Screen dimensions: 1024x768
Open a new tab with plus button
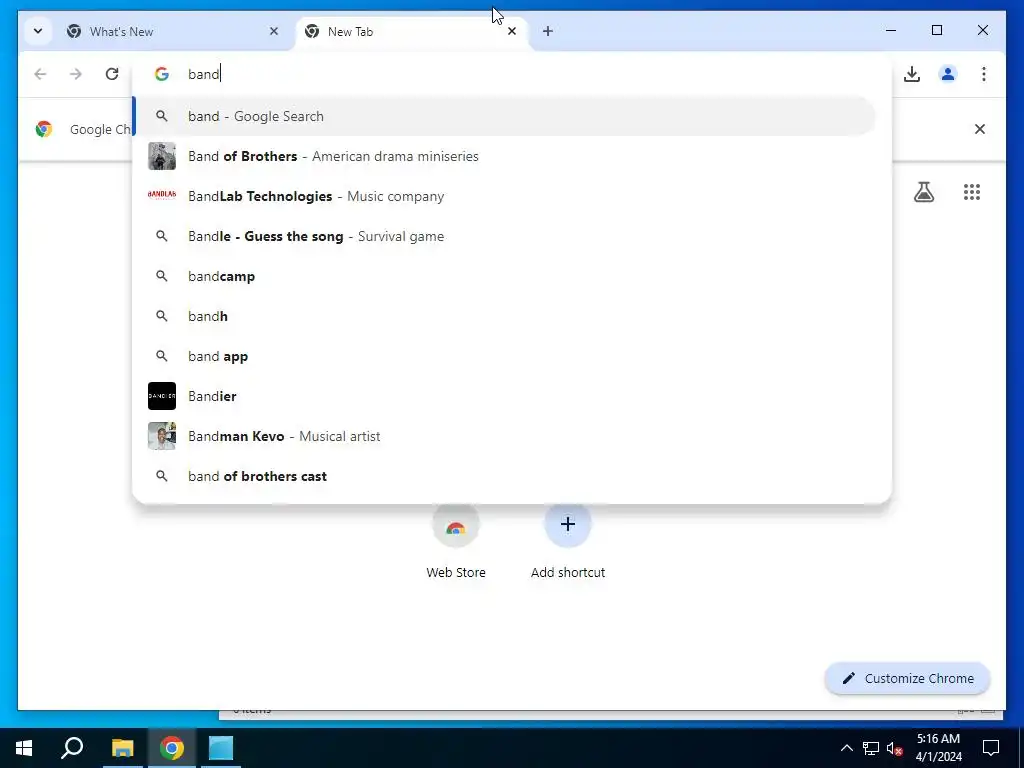pos(547,31)
